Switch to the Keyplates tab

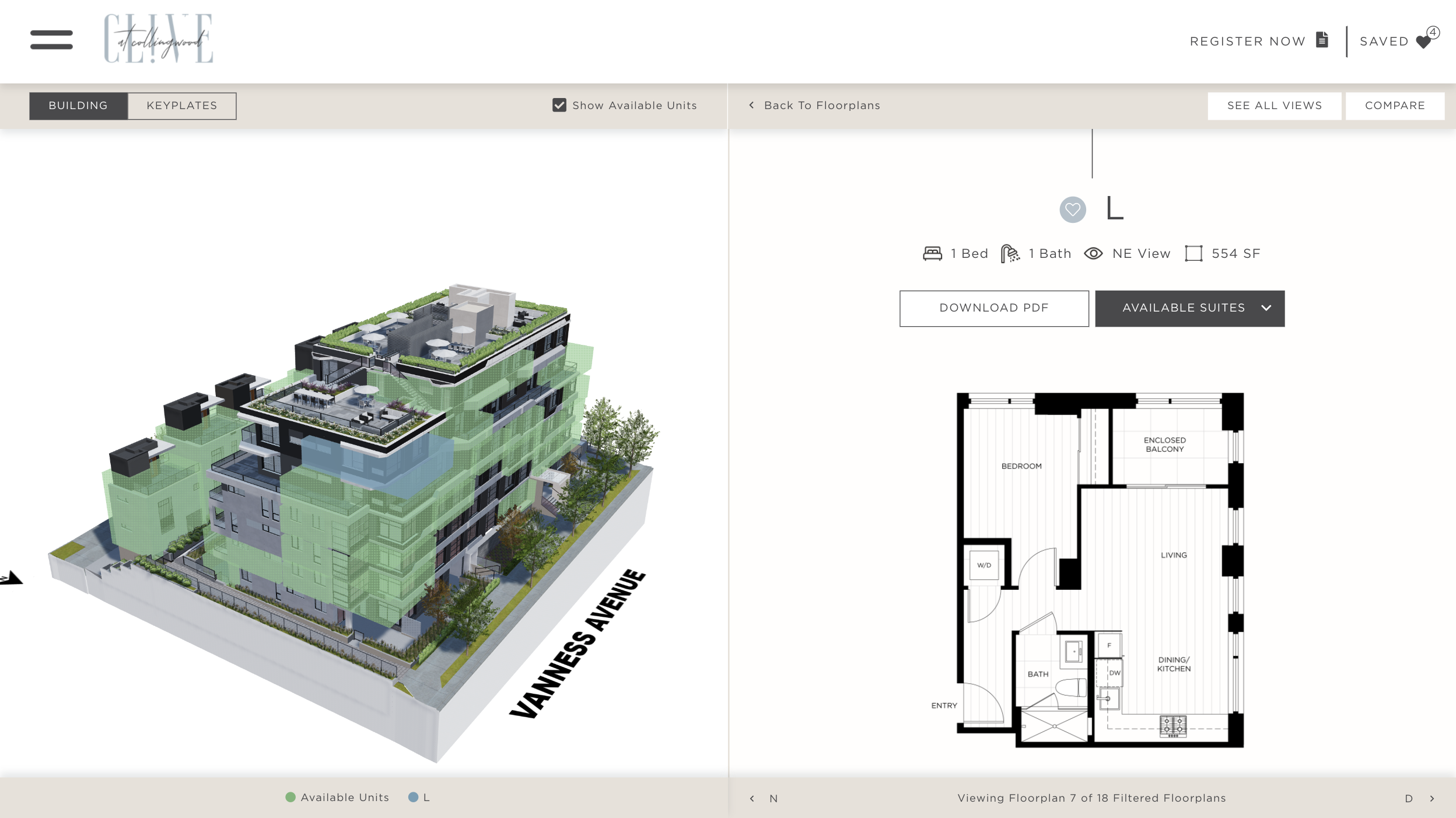click(181, 106)
